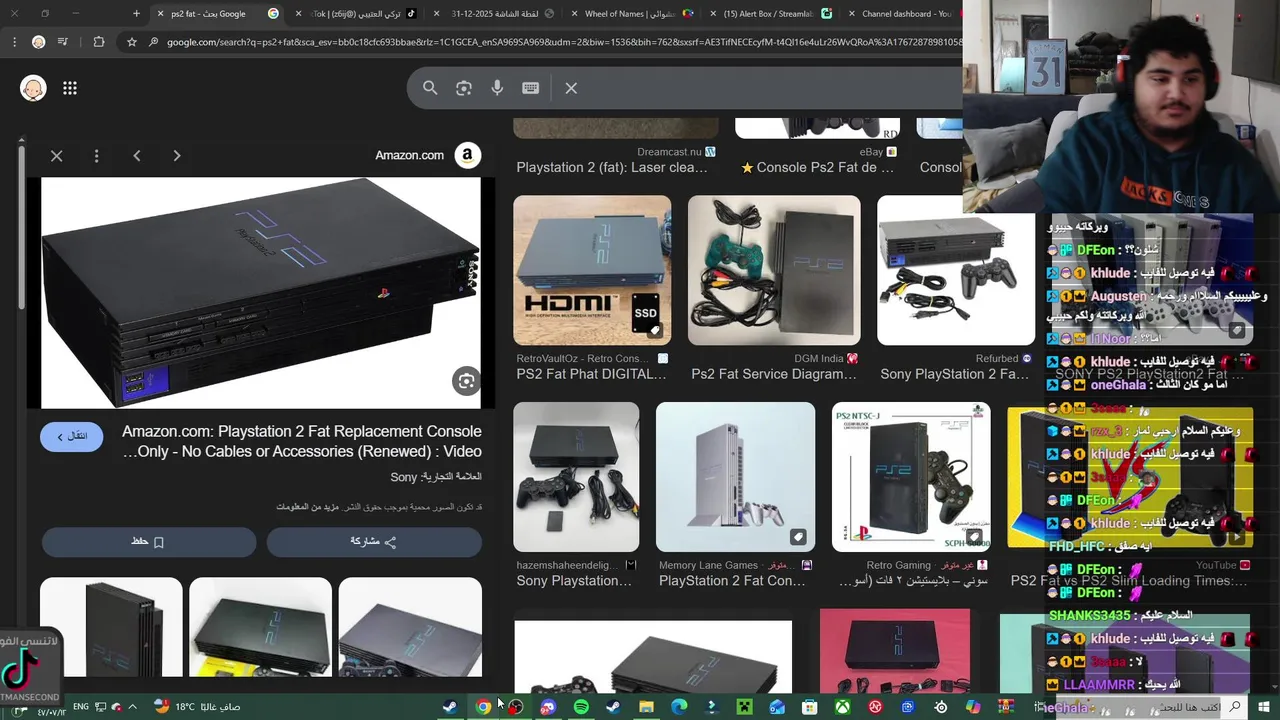Save the image with the حفظ button
This screenshot has width=1280, height=720.
(x=149, y=542)
